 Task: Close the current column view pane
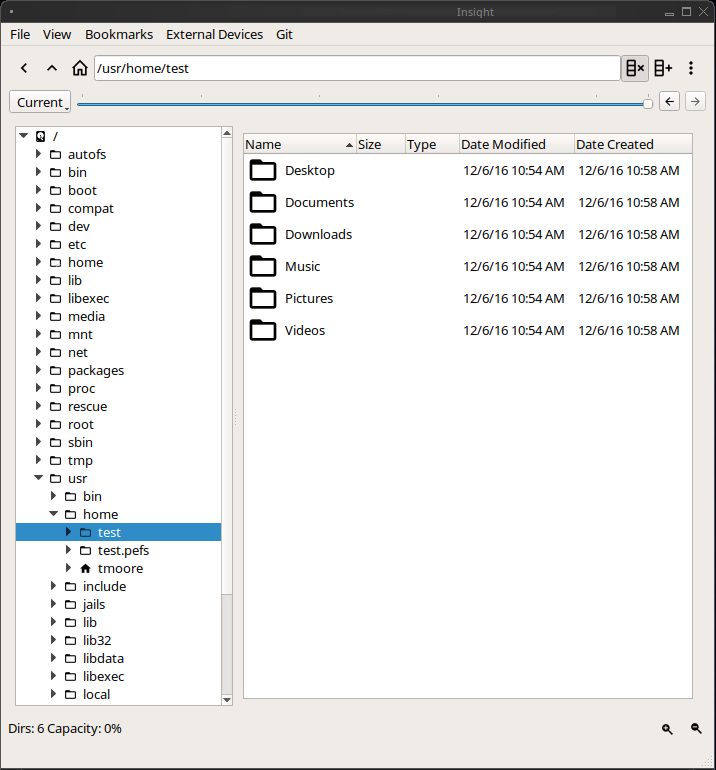tap(635, 68)
